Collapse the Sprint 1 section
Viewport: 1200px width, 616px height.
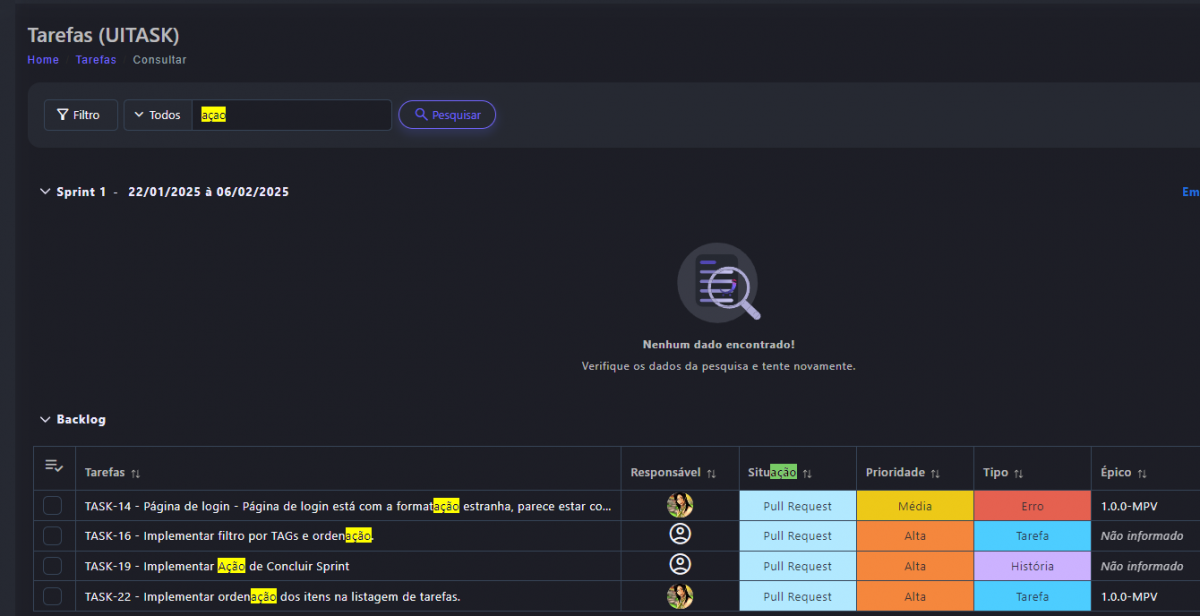(x=44, y=192)
